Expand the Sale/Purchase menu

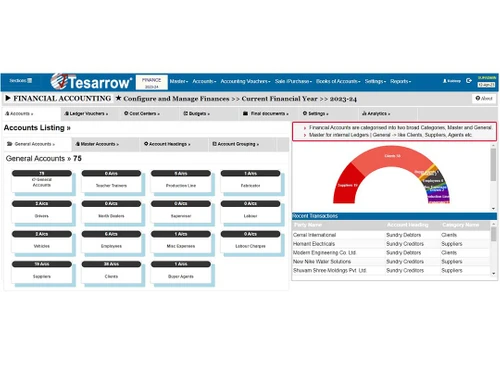tap(293, 81)
